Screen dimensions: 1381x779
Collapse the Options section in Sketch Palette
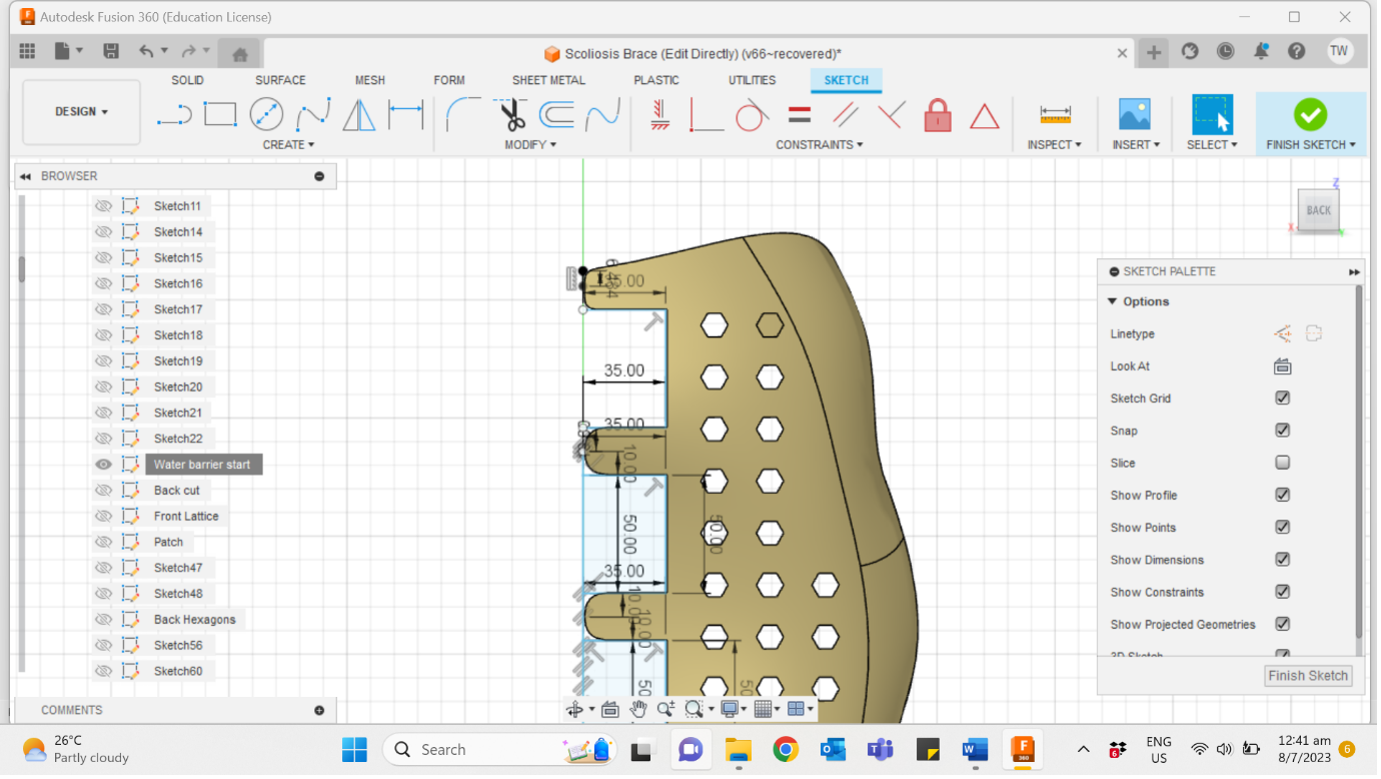pos(1112,302)
